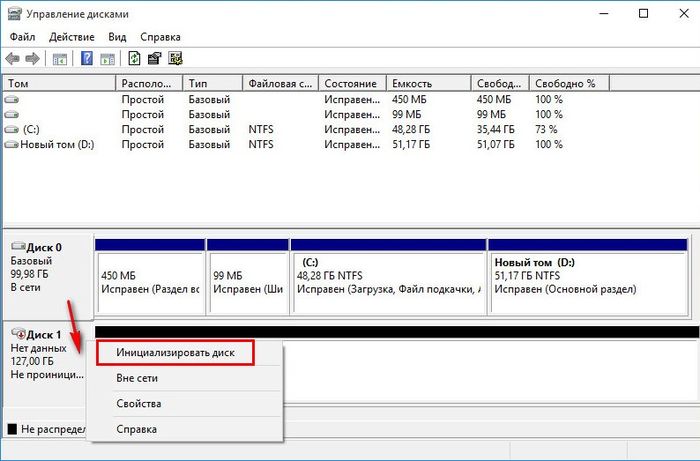700x461 pixels.
Task: Select the 99 МБ volume drive icon
Action: 12,115
